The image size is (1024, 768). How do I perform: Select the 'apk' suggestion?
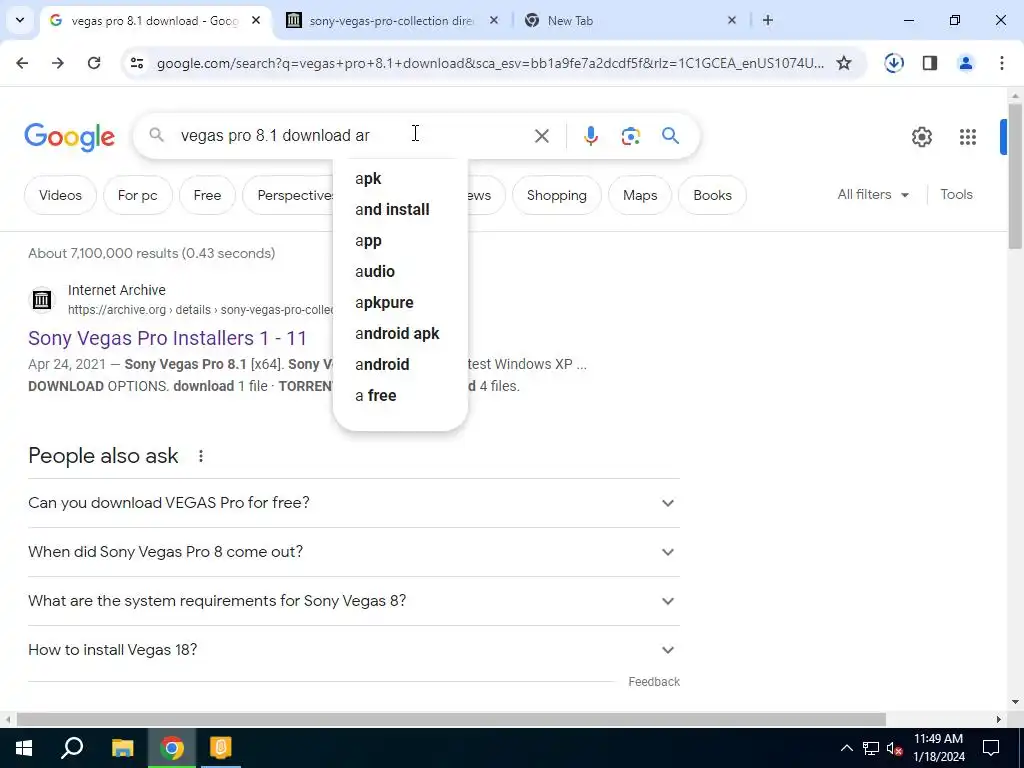pos(400,178)
